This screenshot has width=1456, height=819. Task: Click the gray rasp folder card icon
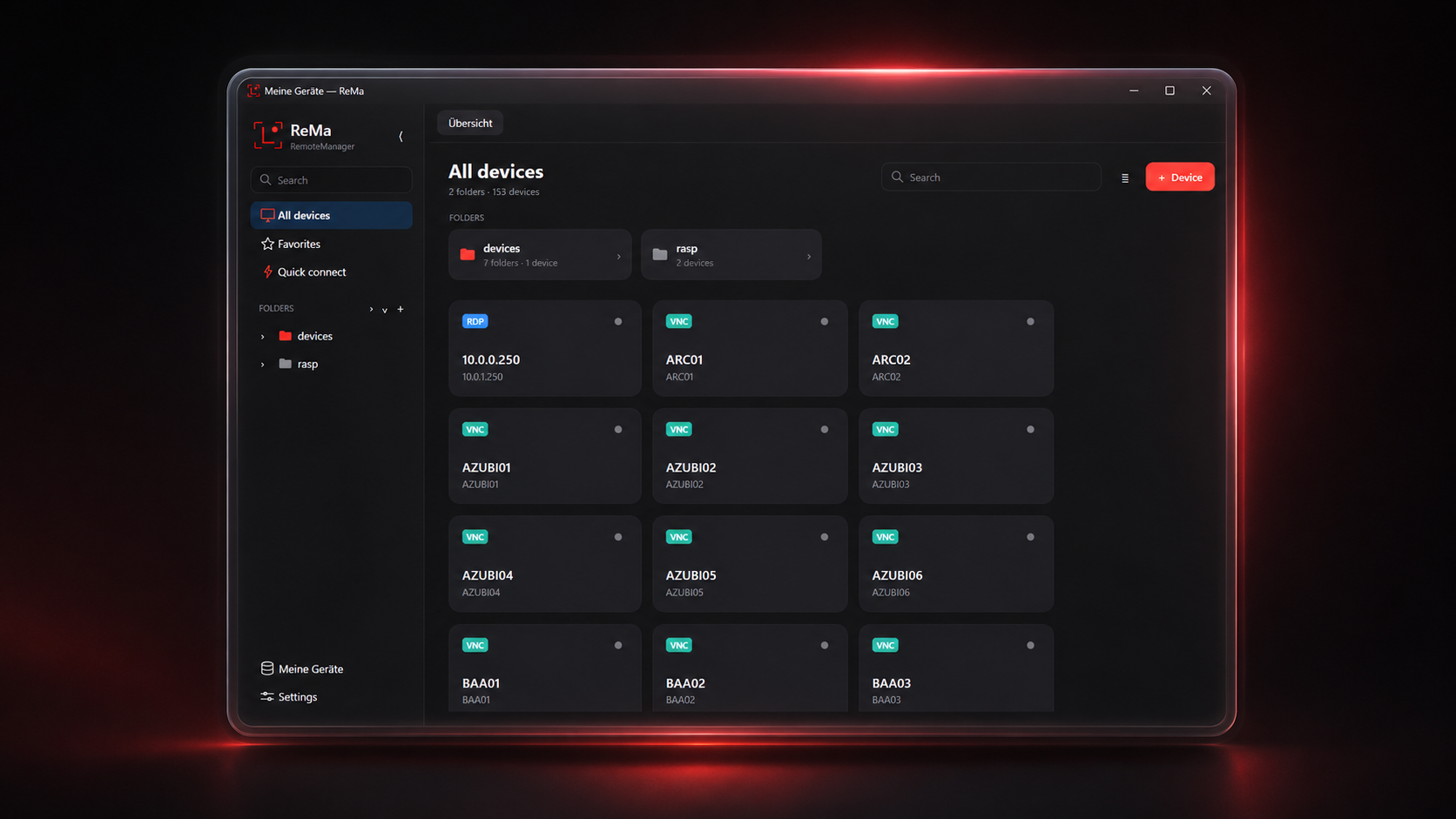(660, 255)
